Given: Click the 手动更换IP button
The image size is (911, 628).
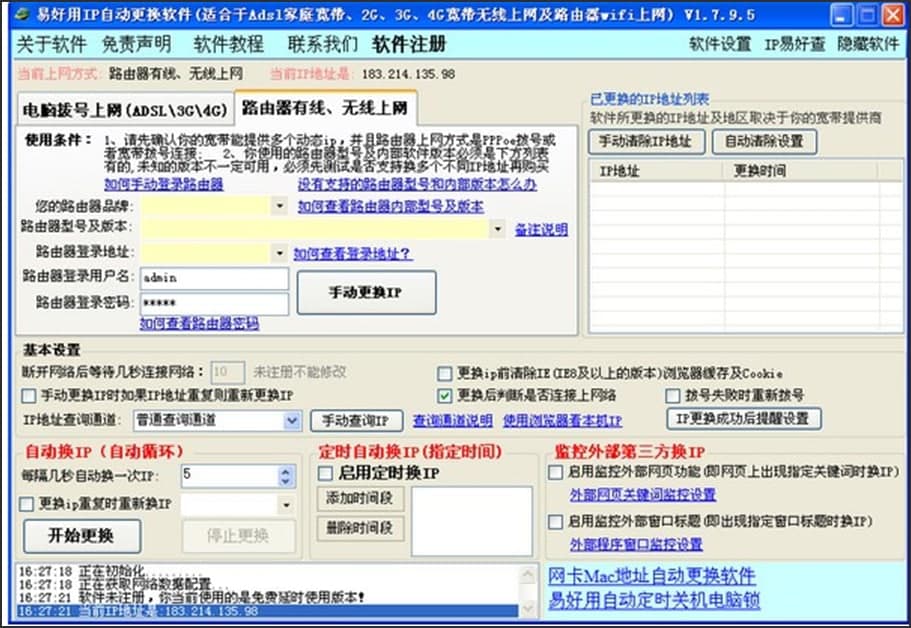Looking at the screenshot, I should pyautogui.click(x=367, y=293).
